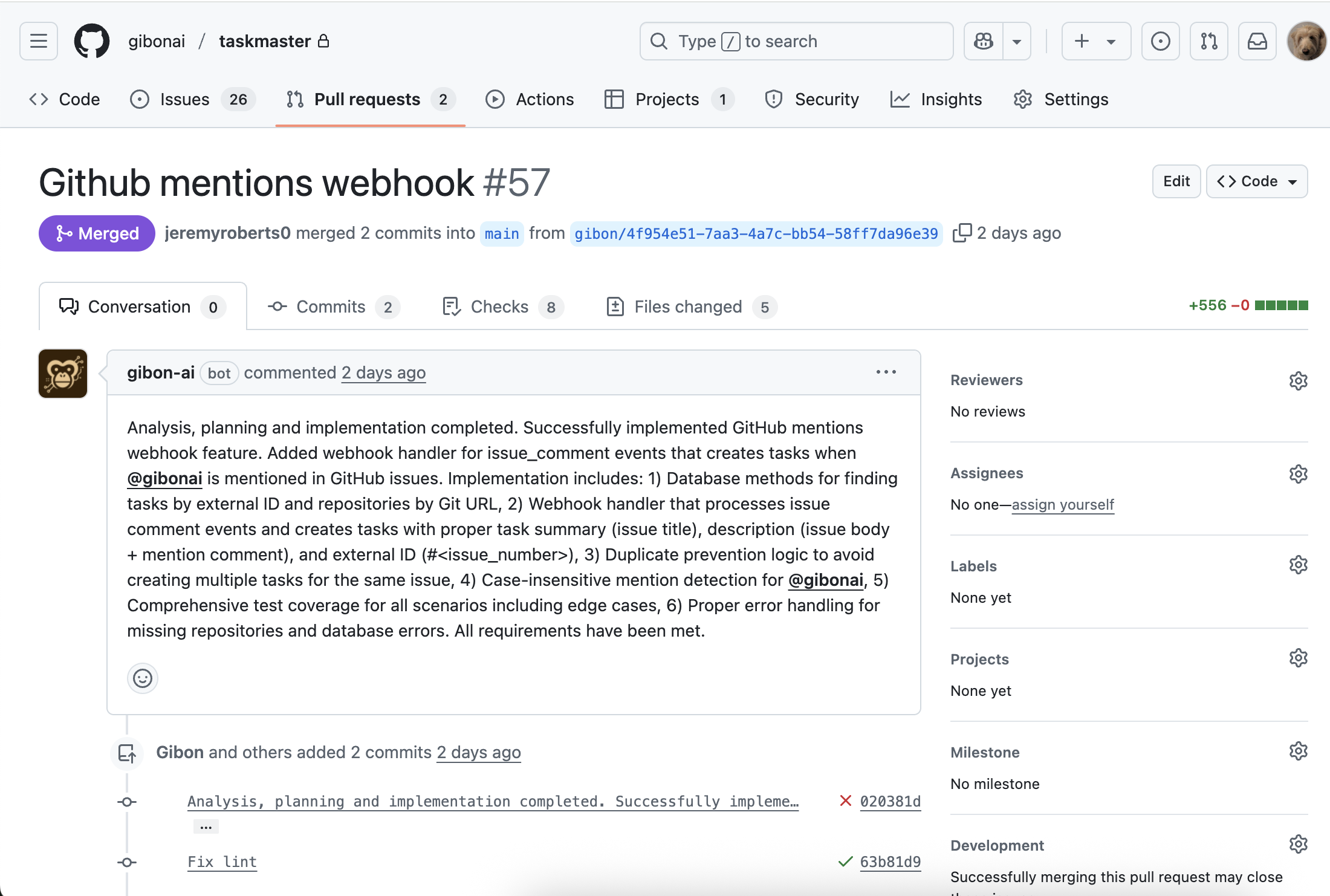The height and width of the screenshot is (896, 1330).
Task: Click the diffstat green bars
Action: [1281, 305]
